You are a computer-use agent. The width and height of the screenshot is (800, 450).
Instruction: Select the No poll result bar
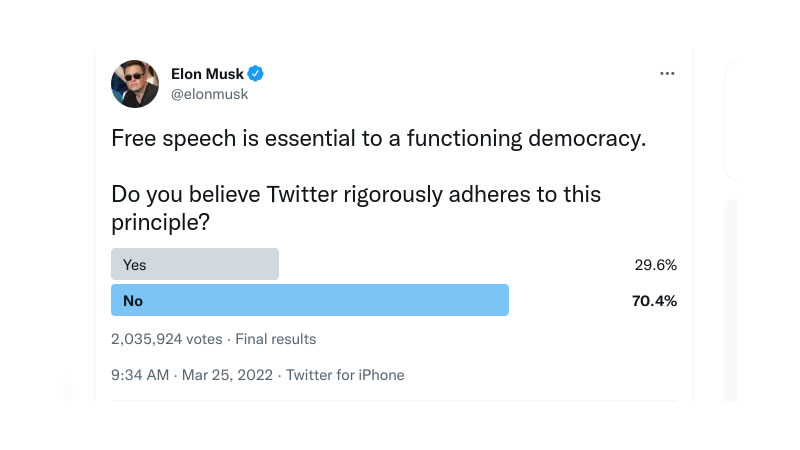tap(310, 300)
